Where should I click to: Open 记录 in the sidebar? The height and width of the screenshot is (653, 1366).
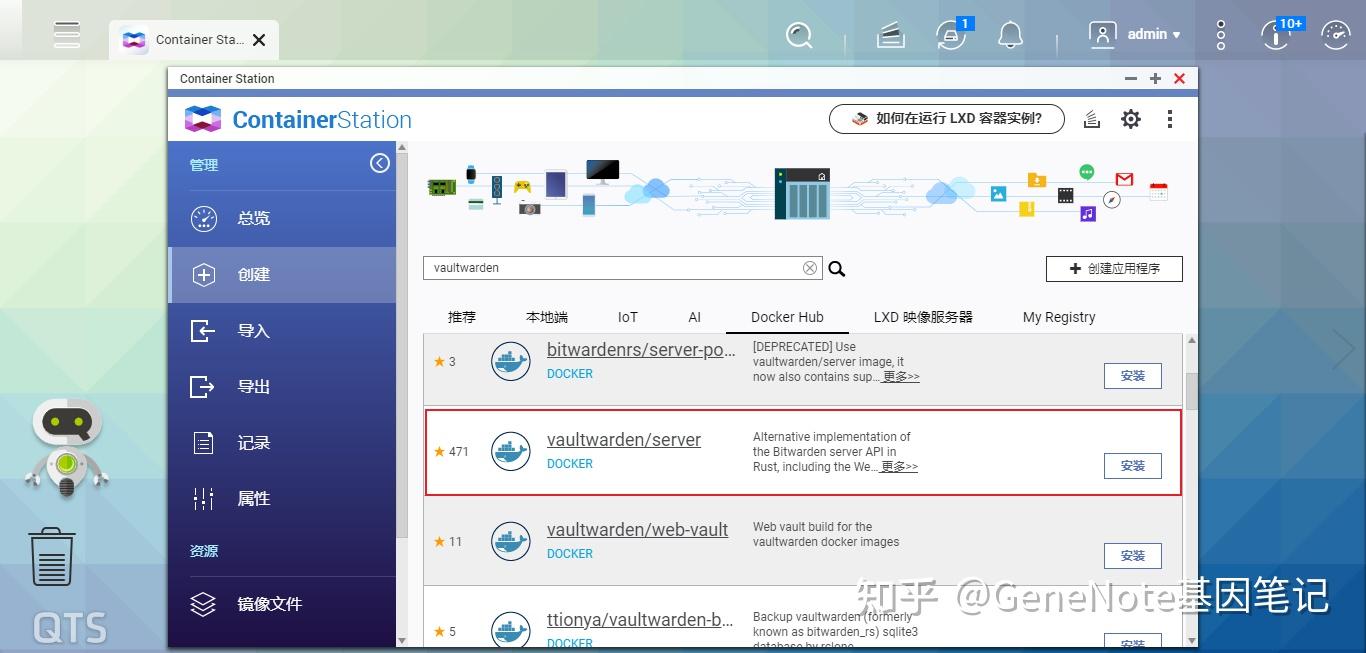pyautogui.click(x=282, y=442)
